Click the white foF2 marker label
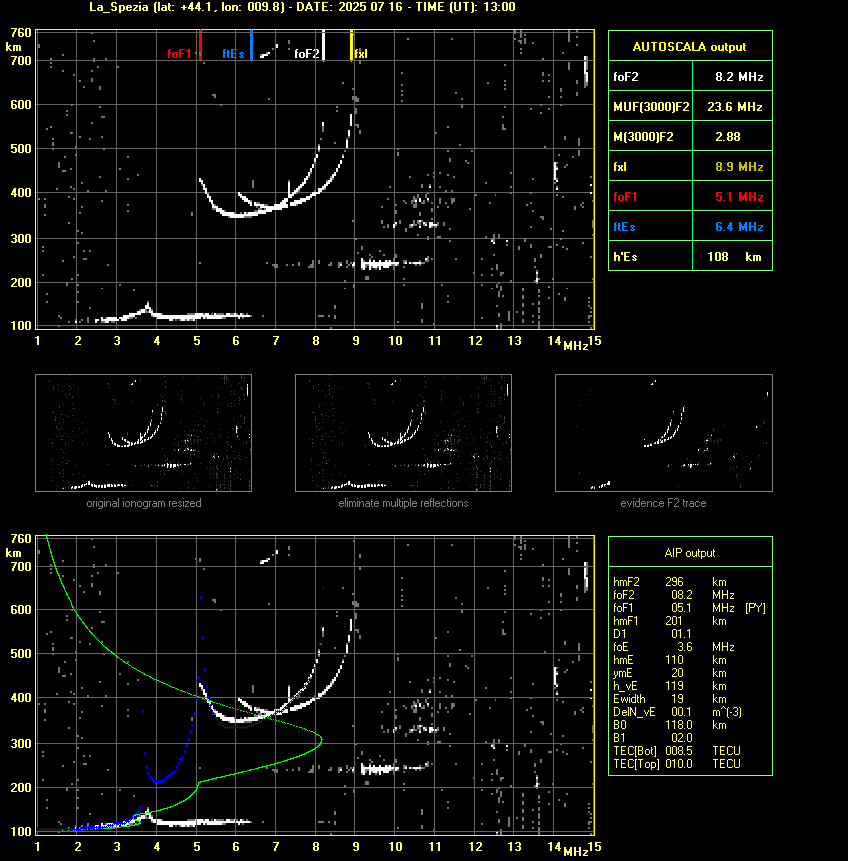Image resolution: width=848 pixels, height=861 pixels. click(306, 54)
